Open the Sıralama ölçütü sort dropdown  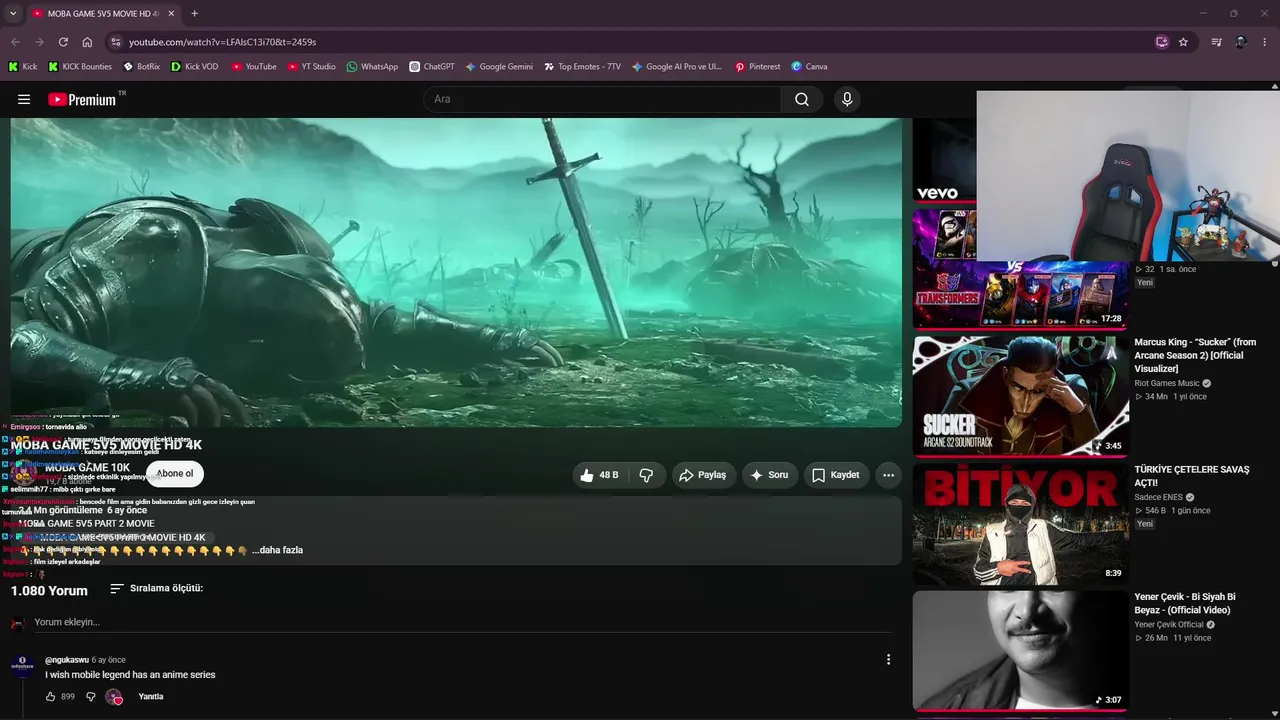click(x=156, y=588)
